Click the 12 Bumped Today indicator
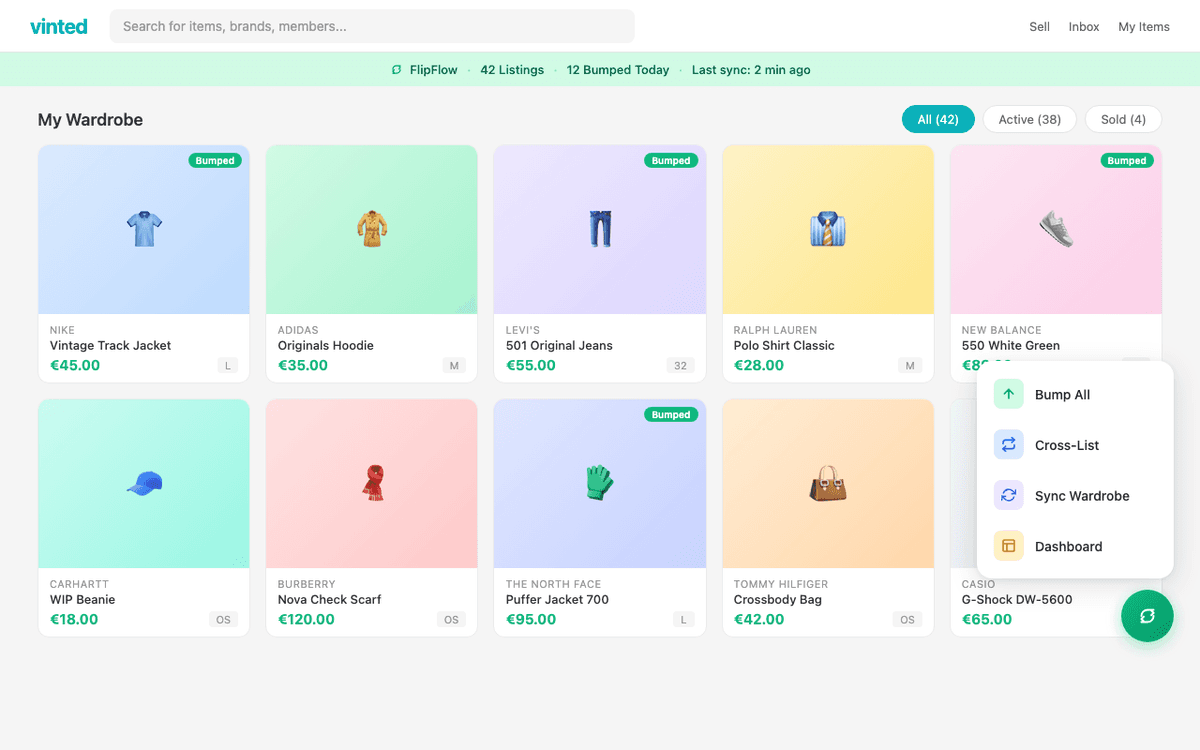Viewport: 1200px width, 750px height. tap(617, 69)
